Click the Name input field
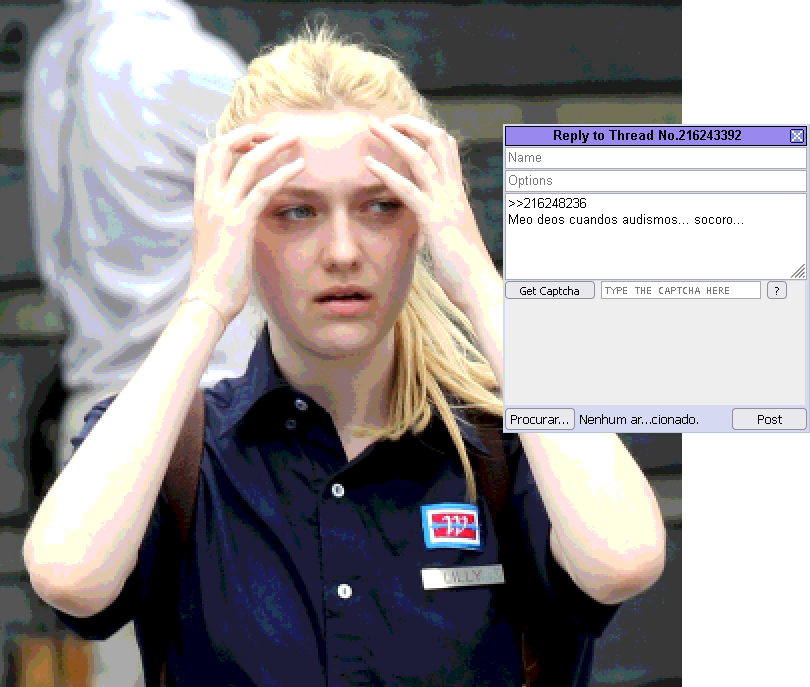810x687 pixels. click(656, 158)
